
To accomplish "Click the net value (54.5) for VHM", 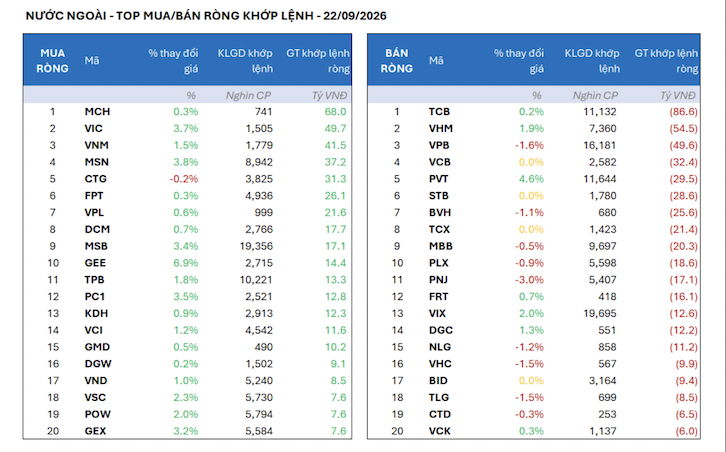I will click(683, 128).
